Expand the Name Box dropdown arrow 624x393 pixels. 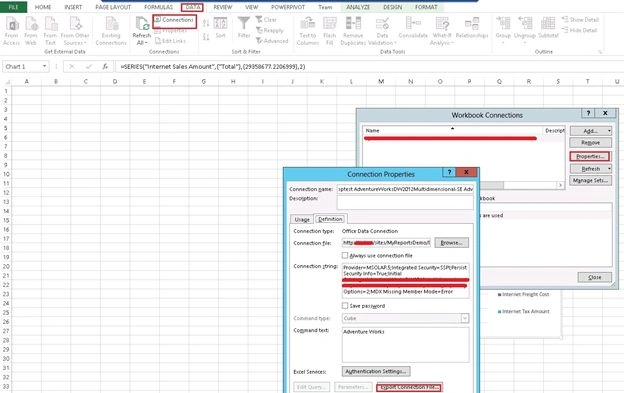(45, 66)
